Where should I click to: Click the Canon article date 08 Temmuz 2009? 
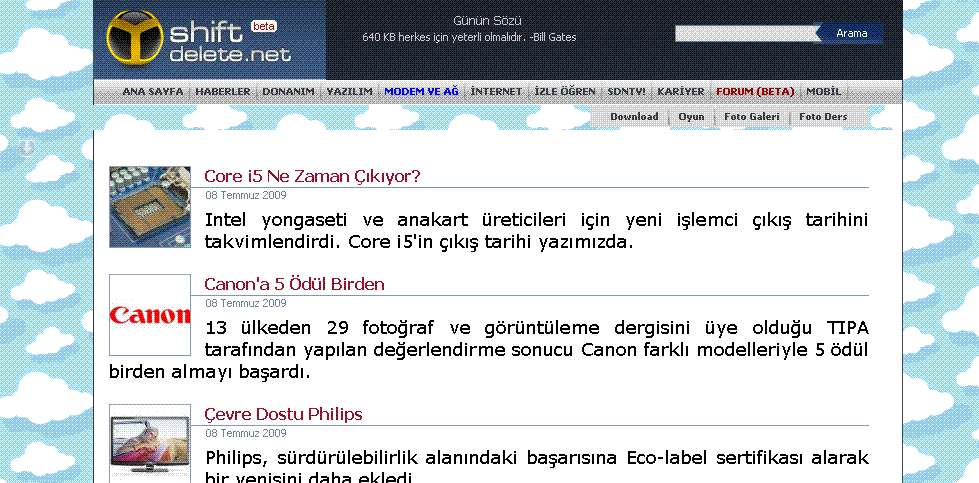coord(246,303)
